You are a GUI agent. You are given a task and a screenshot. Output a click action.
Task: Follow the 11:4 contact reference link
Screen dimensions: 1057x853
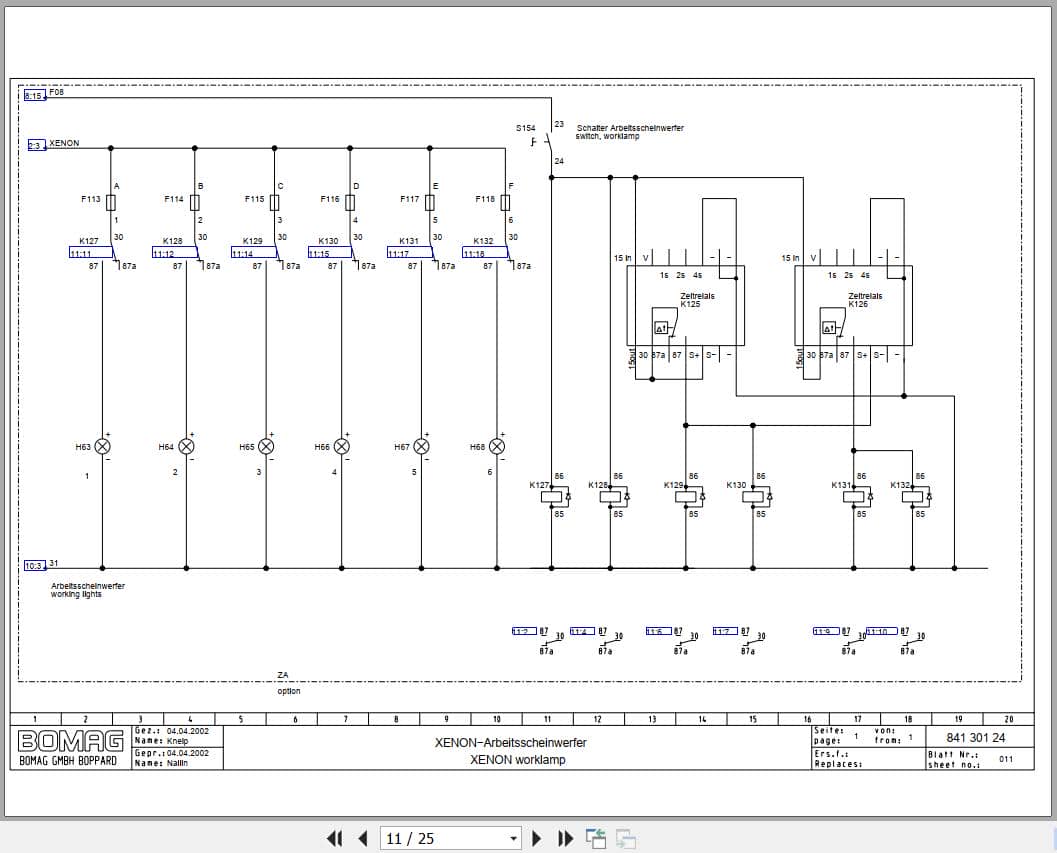coord(582,631)
